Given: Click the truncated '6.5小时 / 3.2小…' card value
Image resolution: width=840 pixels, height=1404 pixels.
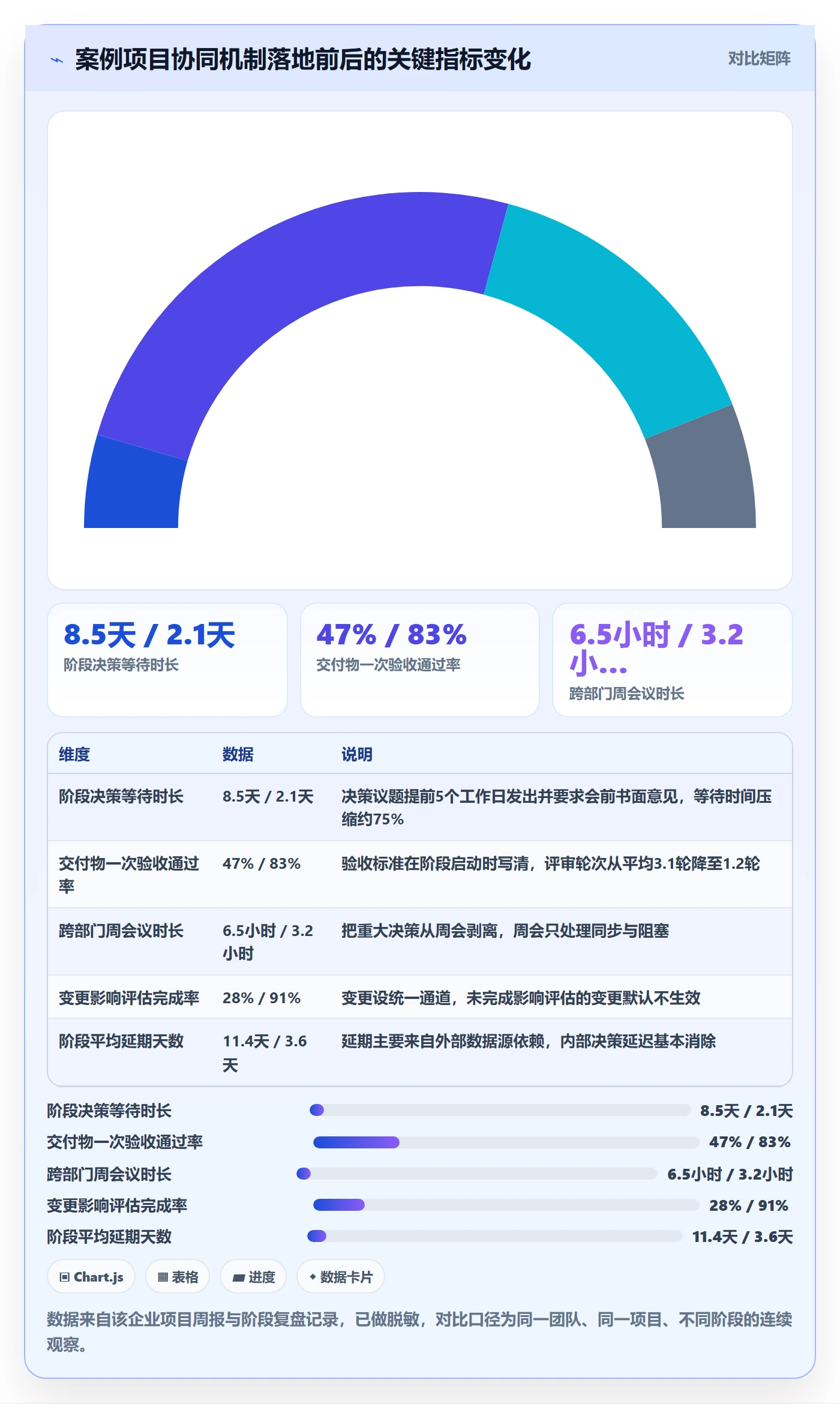Looking at the screenshot, I should pos(656,649).
